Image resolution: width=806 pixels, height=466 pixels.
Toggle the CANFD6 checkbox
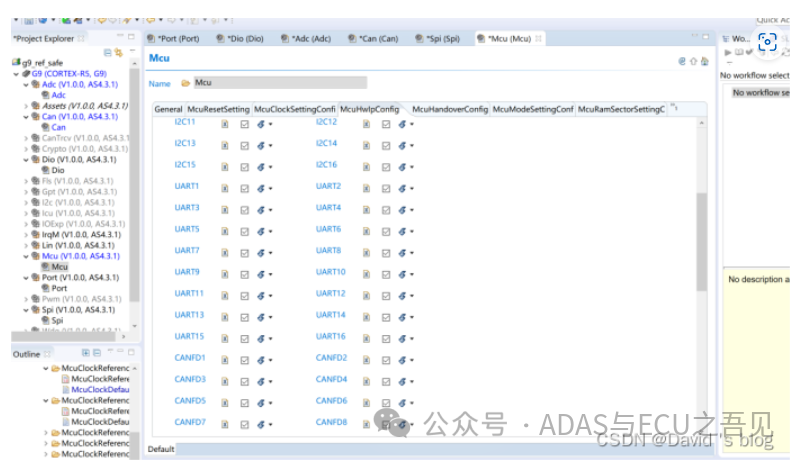[x=386, y=403]
